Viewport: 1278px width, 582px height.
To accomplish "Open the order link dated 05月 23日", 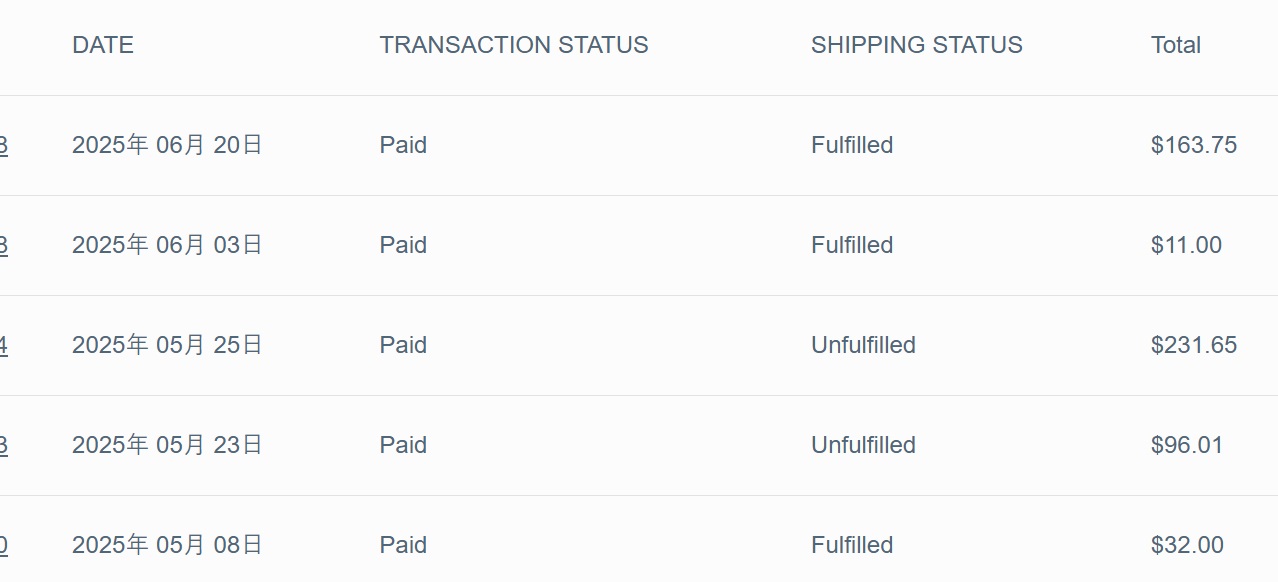I will click(3, 446).
